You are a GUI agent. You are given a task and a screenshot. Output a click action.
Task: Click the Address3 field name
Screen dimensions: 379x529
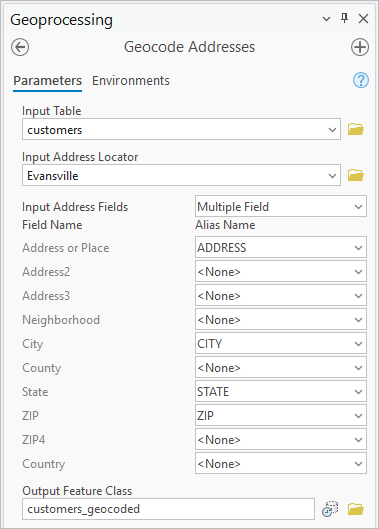[46, 296]
